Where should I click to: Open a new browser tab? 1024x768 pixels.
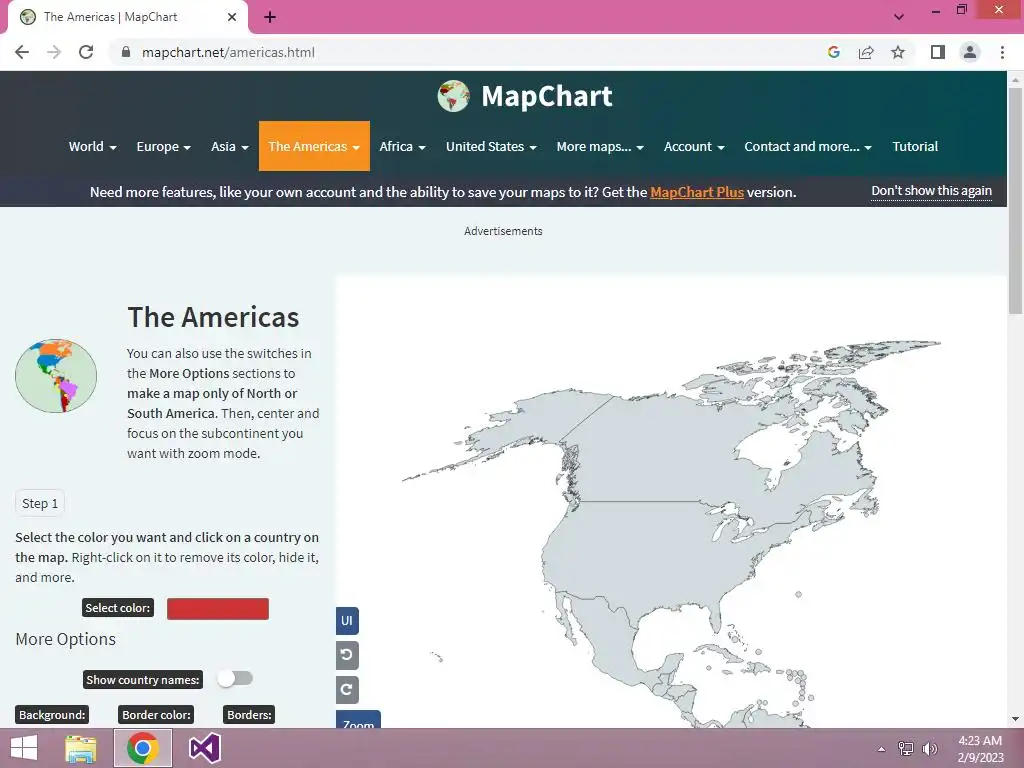(270, 17)
